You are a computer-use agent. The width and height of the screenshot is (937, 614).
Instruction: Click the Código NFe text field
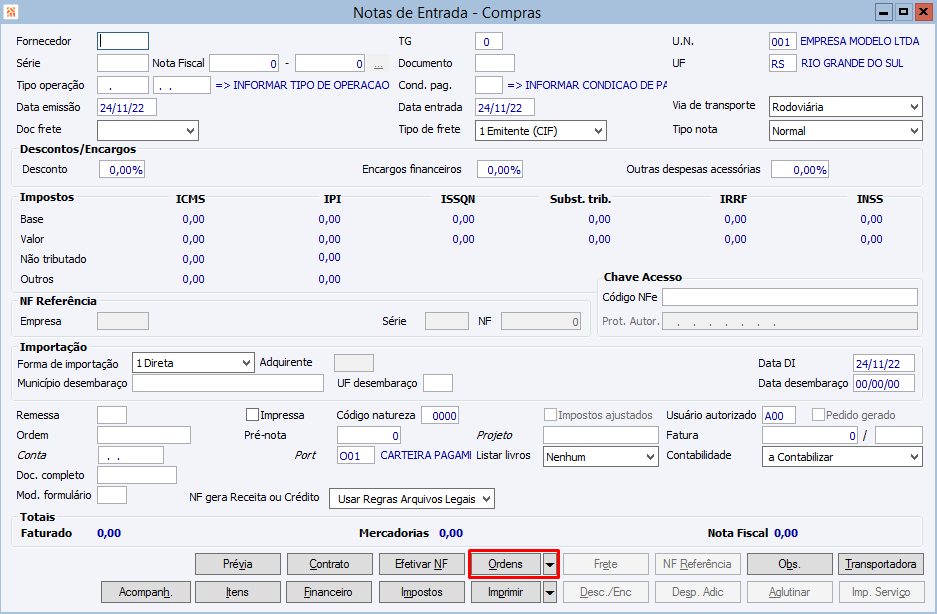(x=789, y=297)
